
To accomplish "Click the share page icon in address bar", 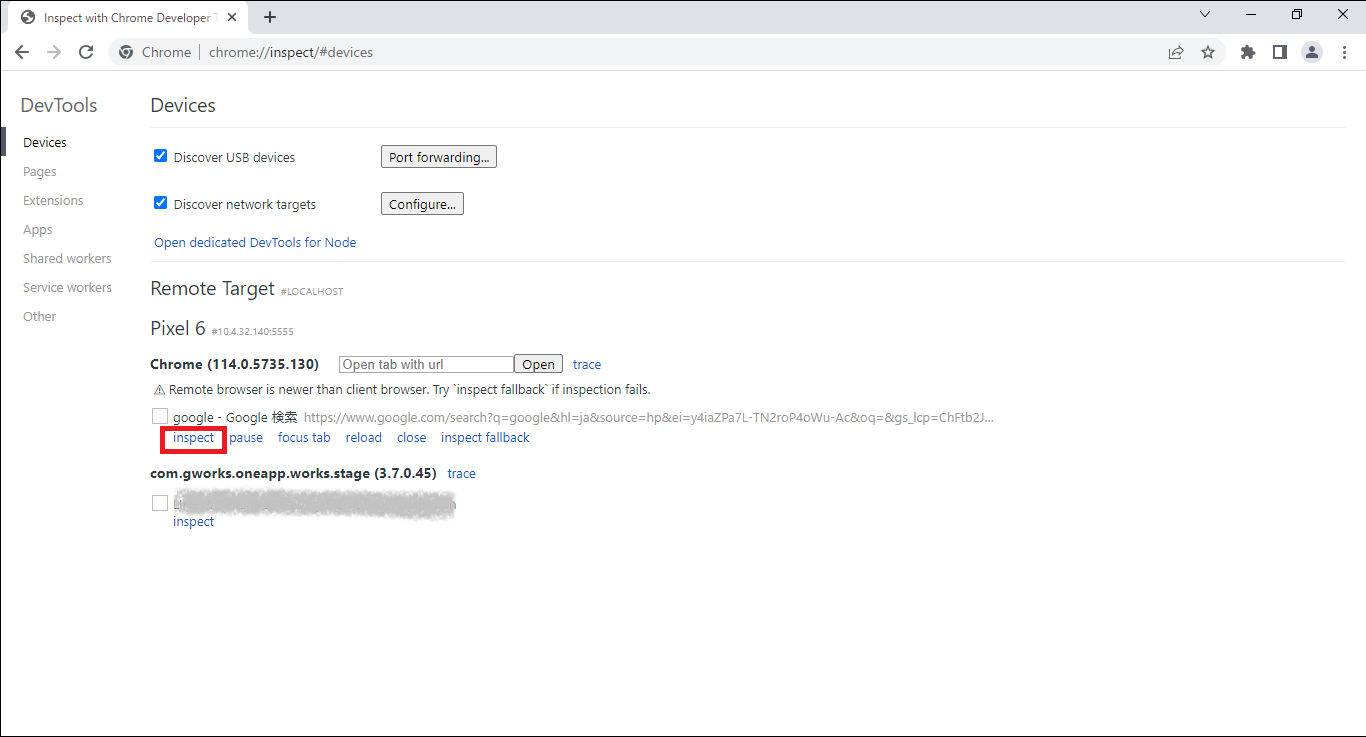I will (1176, 52).
